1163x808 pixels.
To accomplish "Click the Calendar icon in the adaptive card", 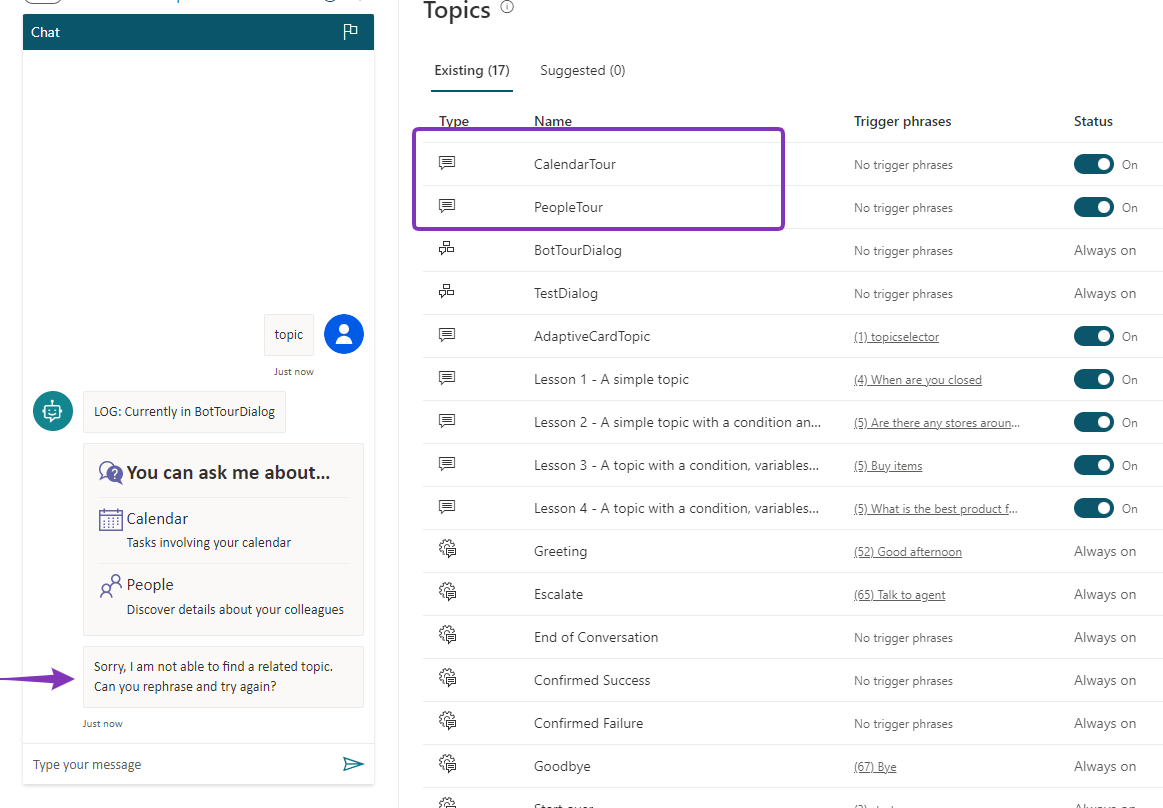I will click(111, 519).
